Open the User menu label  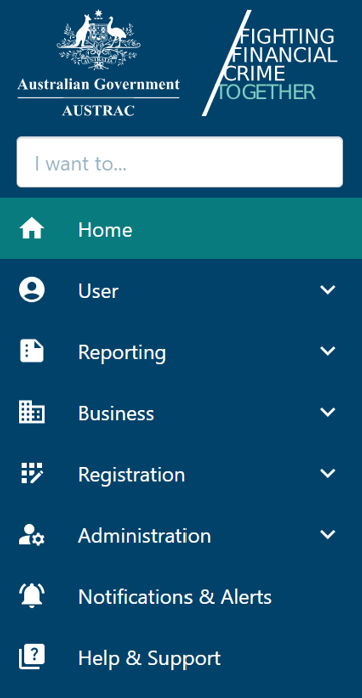(x=98, y=291)
